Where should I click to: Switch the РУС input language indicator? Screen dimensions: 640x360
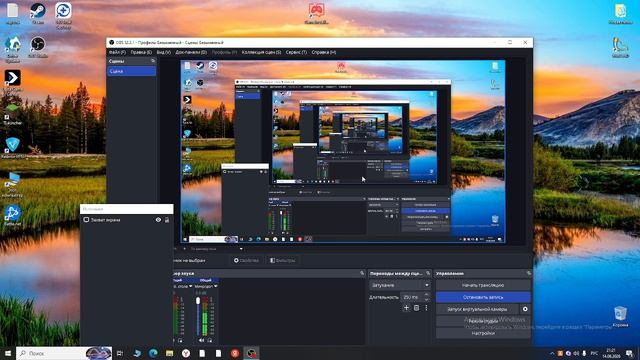tap(594, 353)
